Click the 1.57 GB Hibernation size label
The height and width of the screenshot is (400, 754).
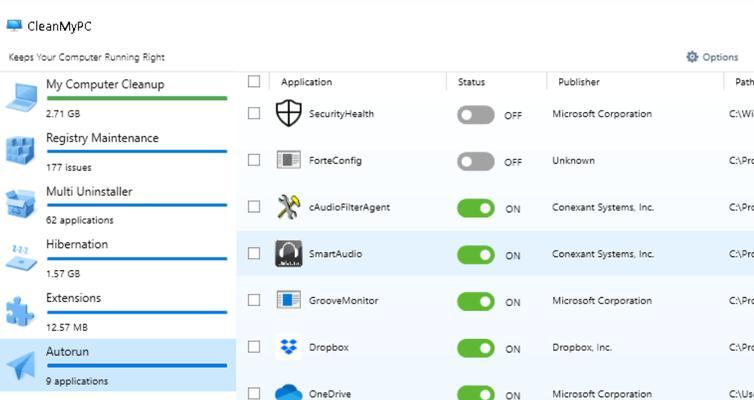coord(63,274)
